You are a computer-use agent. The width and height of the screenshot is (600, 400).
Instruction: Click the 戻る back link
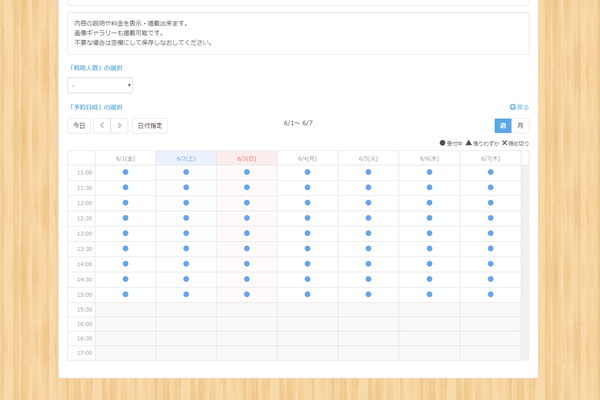click(520, 107)
